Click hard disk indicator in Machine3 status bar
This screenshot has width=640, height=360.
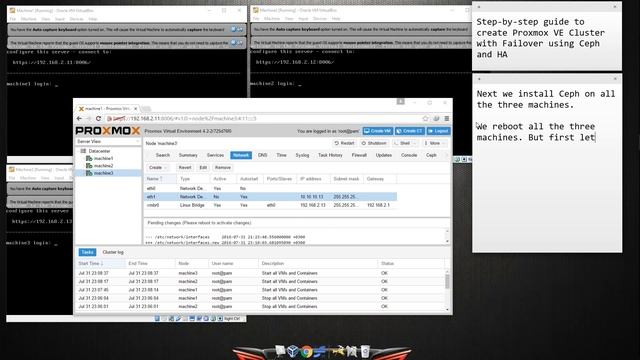tap(157, 318)
